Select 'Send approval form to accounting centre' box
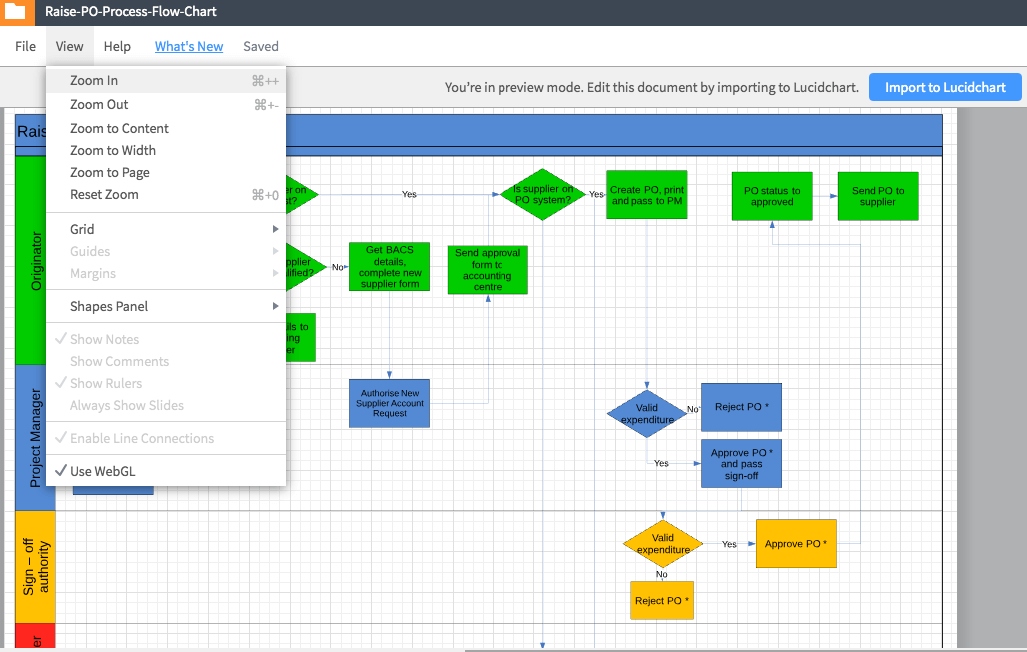The height and width of the screenshot is (652, 1027). click(x=487, y=270)
